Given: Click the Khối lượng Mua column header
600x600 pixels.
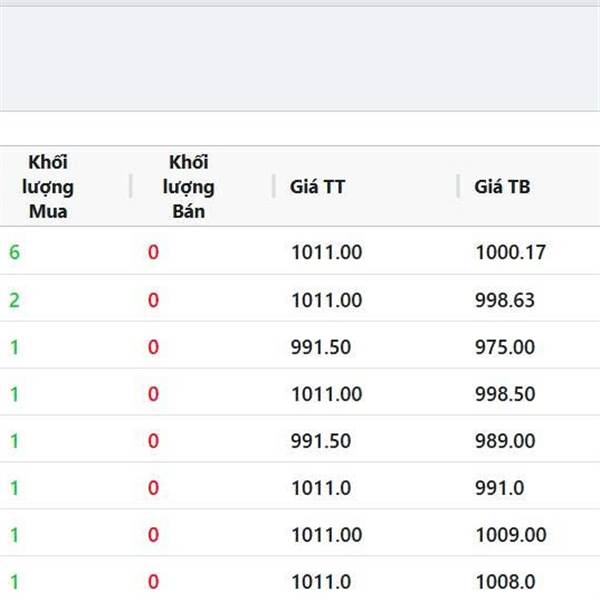Looking at the screenshot, I should tap(50, 186).
